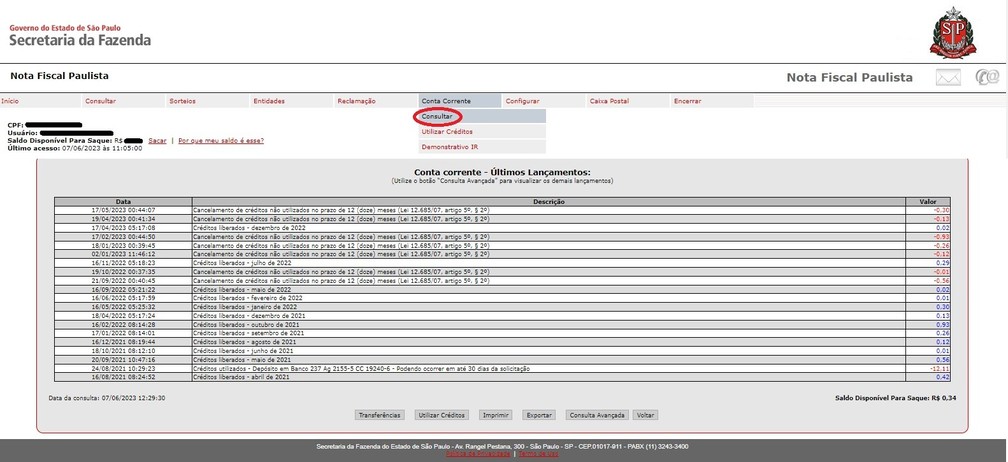Select the date 21/09/2022 00:40:45

123,281
